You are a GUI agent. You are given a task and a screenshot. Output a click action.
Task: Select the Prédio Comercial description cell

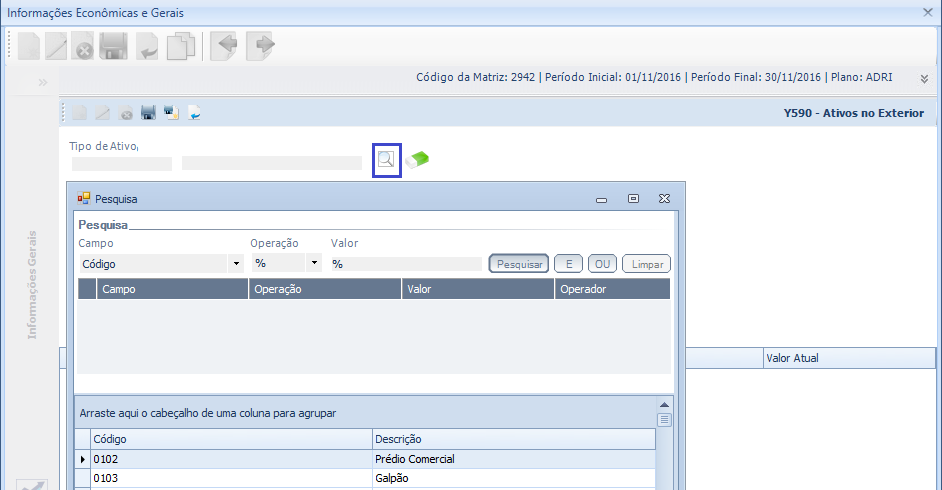pos(514,459)
